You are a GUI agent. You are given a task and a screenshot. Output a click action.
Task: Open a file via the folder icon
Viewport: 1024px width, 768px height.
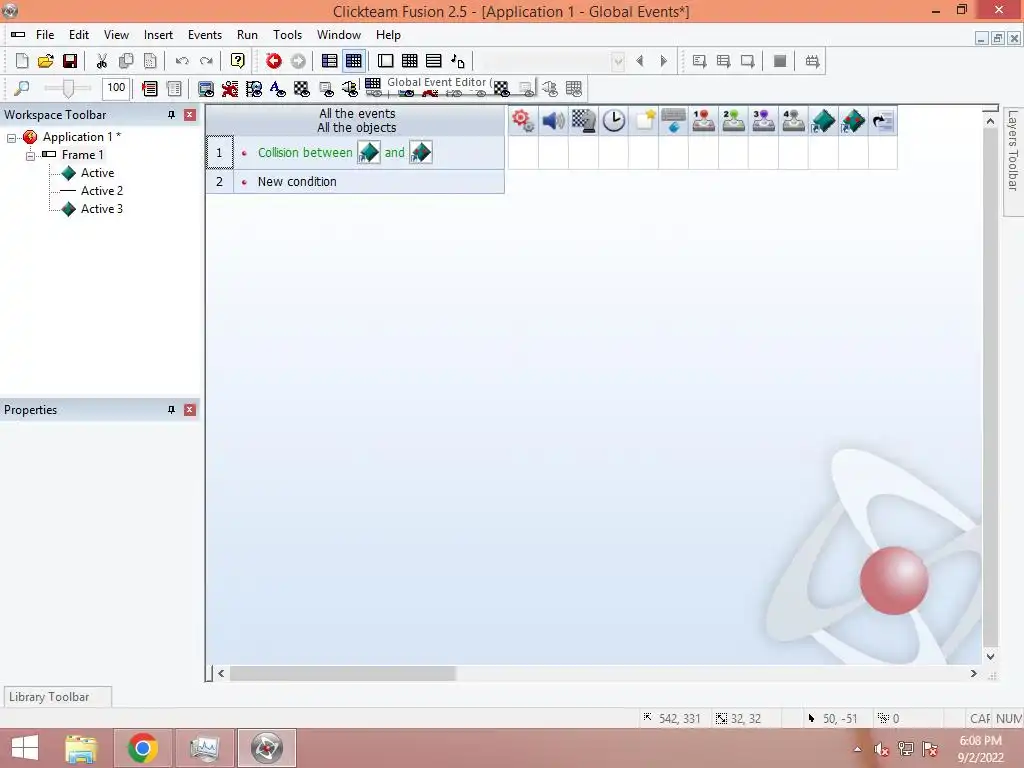(46, 61)
